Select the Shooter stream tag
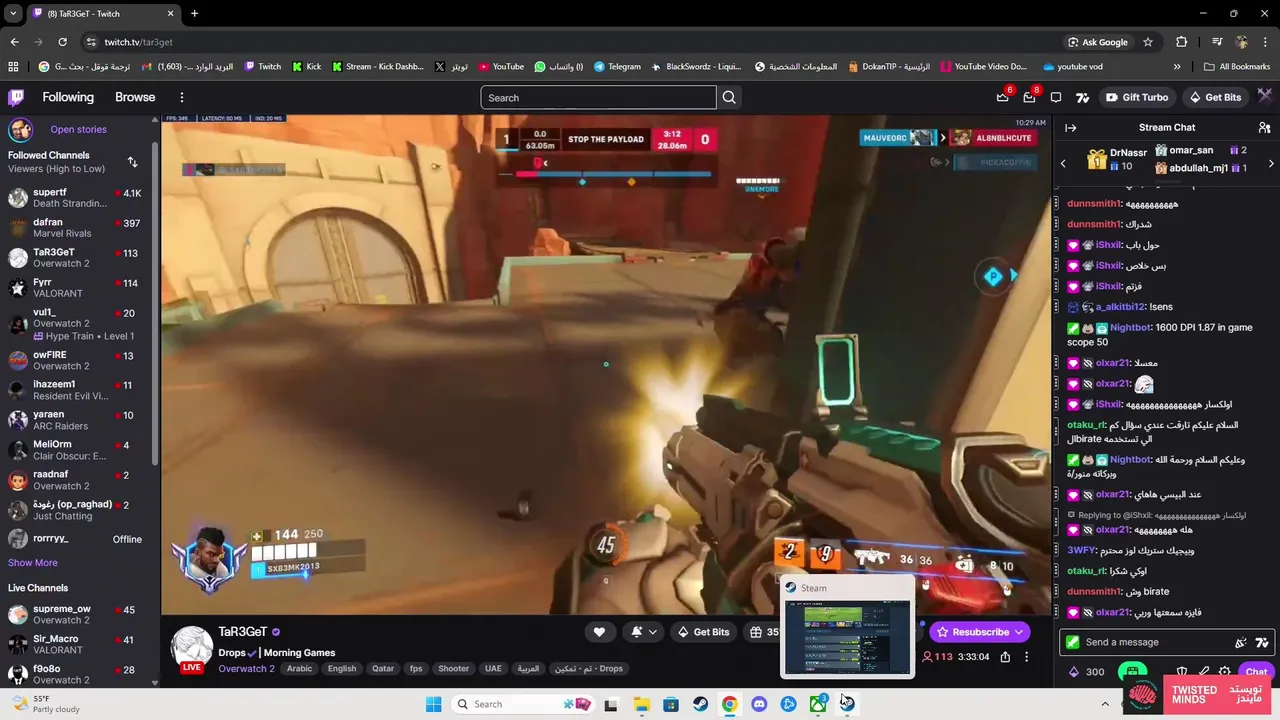 tap(453, 669)
